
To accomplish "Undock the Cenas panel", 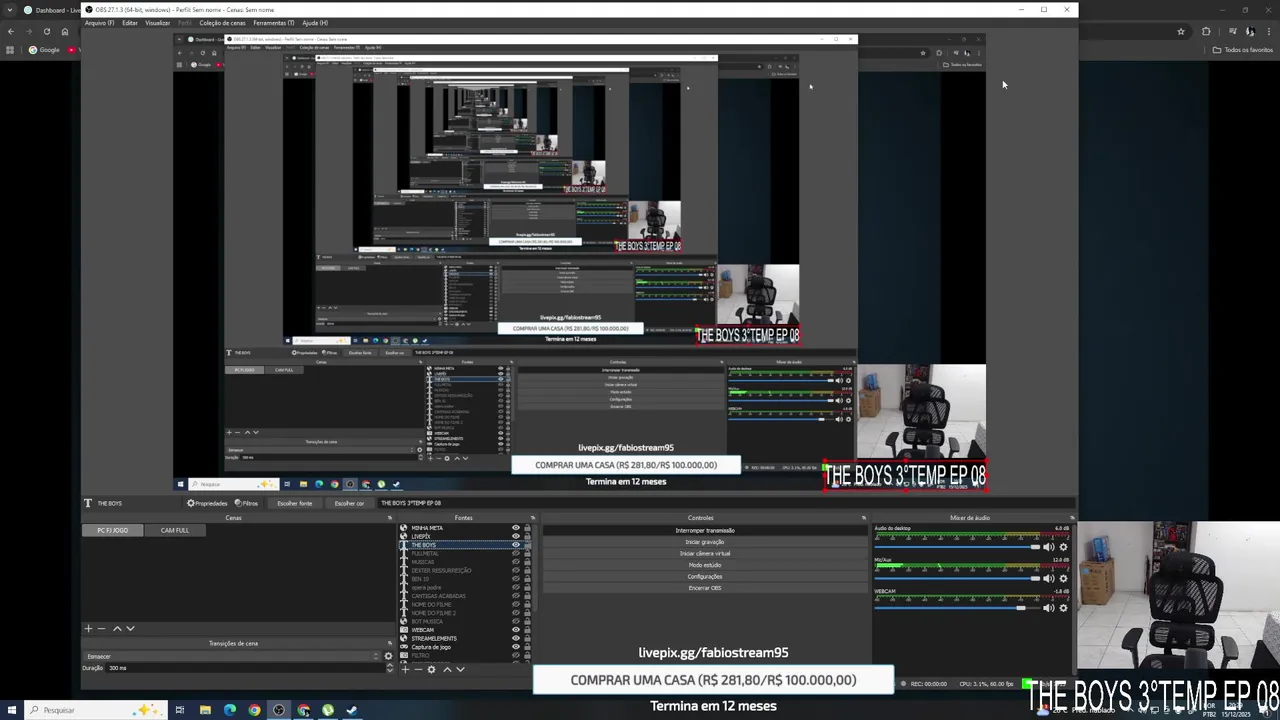I will [389, 518].
